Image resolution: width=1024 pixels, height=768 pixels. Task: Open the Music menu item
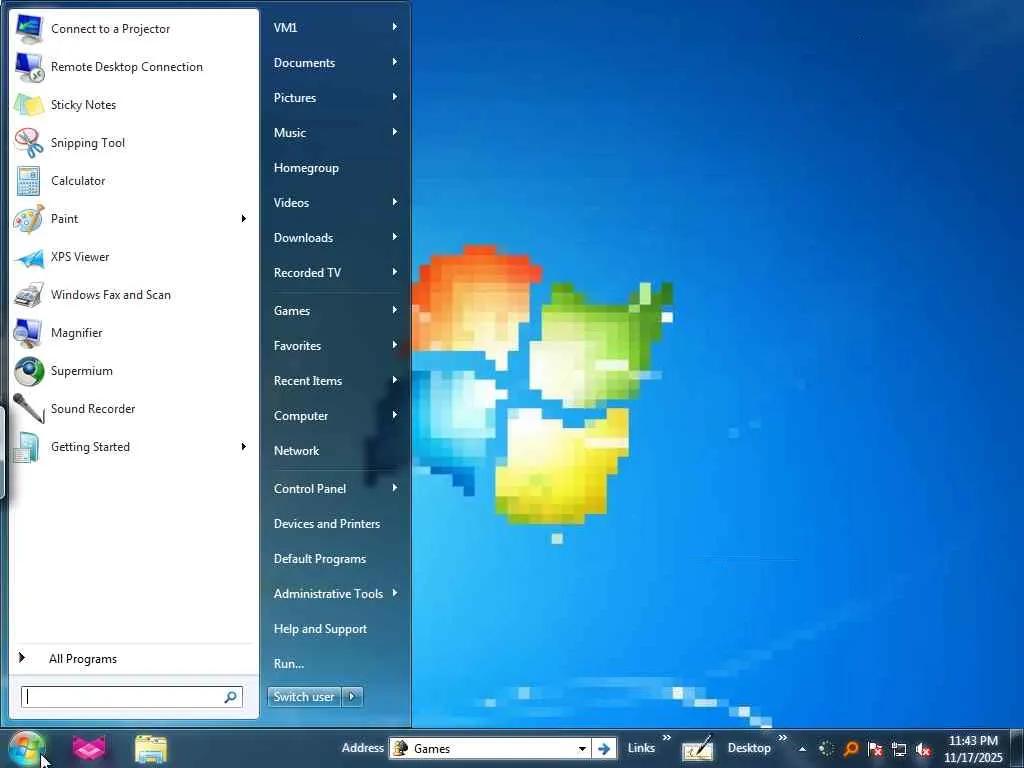click(x=336, y=133)
